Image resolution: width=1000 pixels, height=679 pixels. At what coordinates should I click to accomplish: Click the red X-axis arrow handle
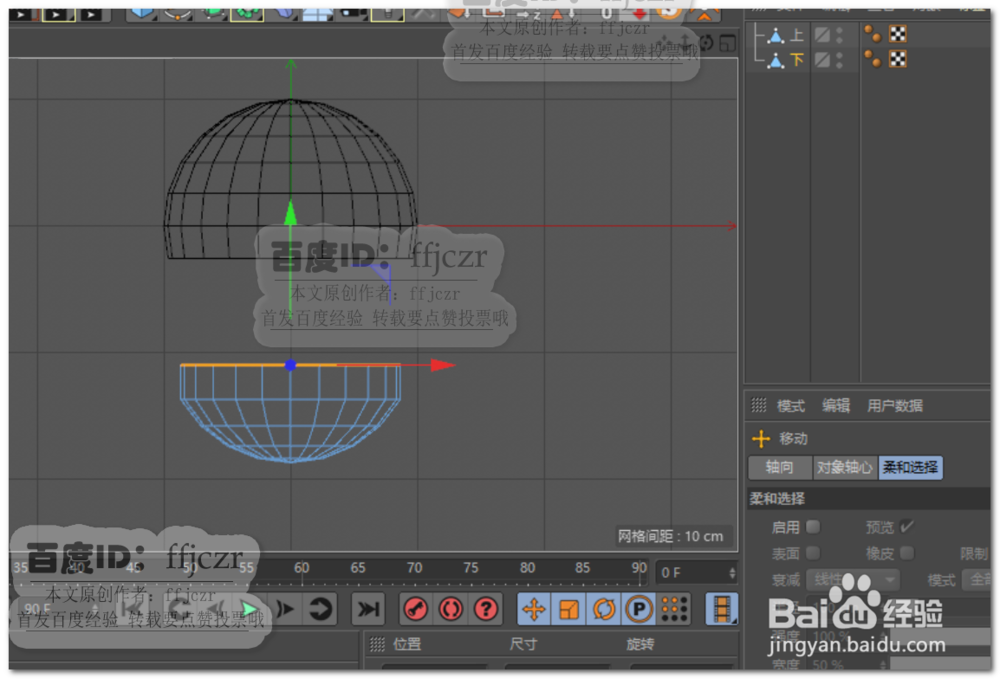click(x=443, y=365)
